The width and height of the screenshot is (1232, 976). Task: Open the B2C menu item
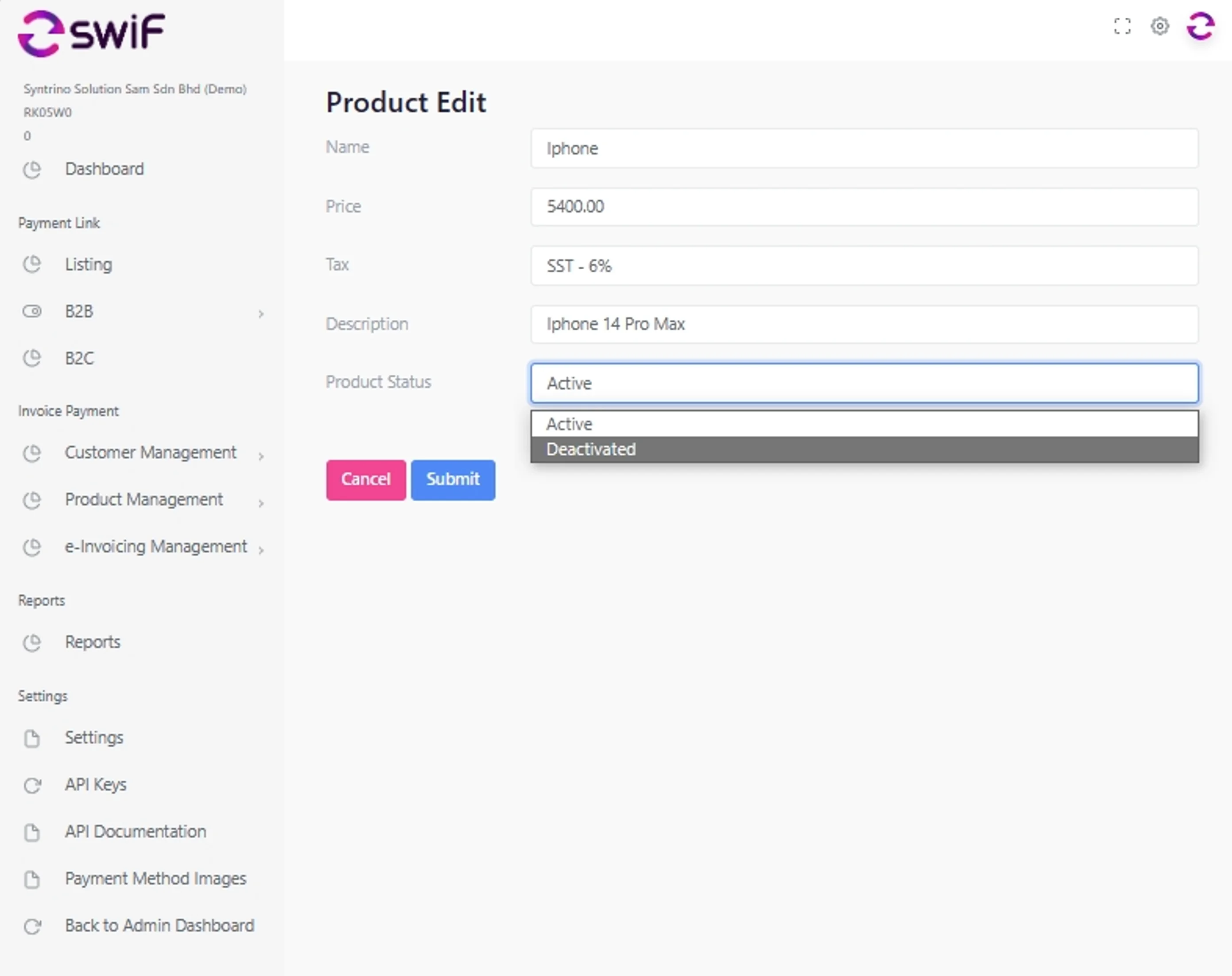79,358
